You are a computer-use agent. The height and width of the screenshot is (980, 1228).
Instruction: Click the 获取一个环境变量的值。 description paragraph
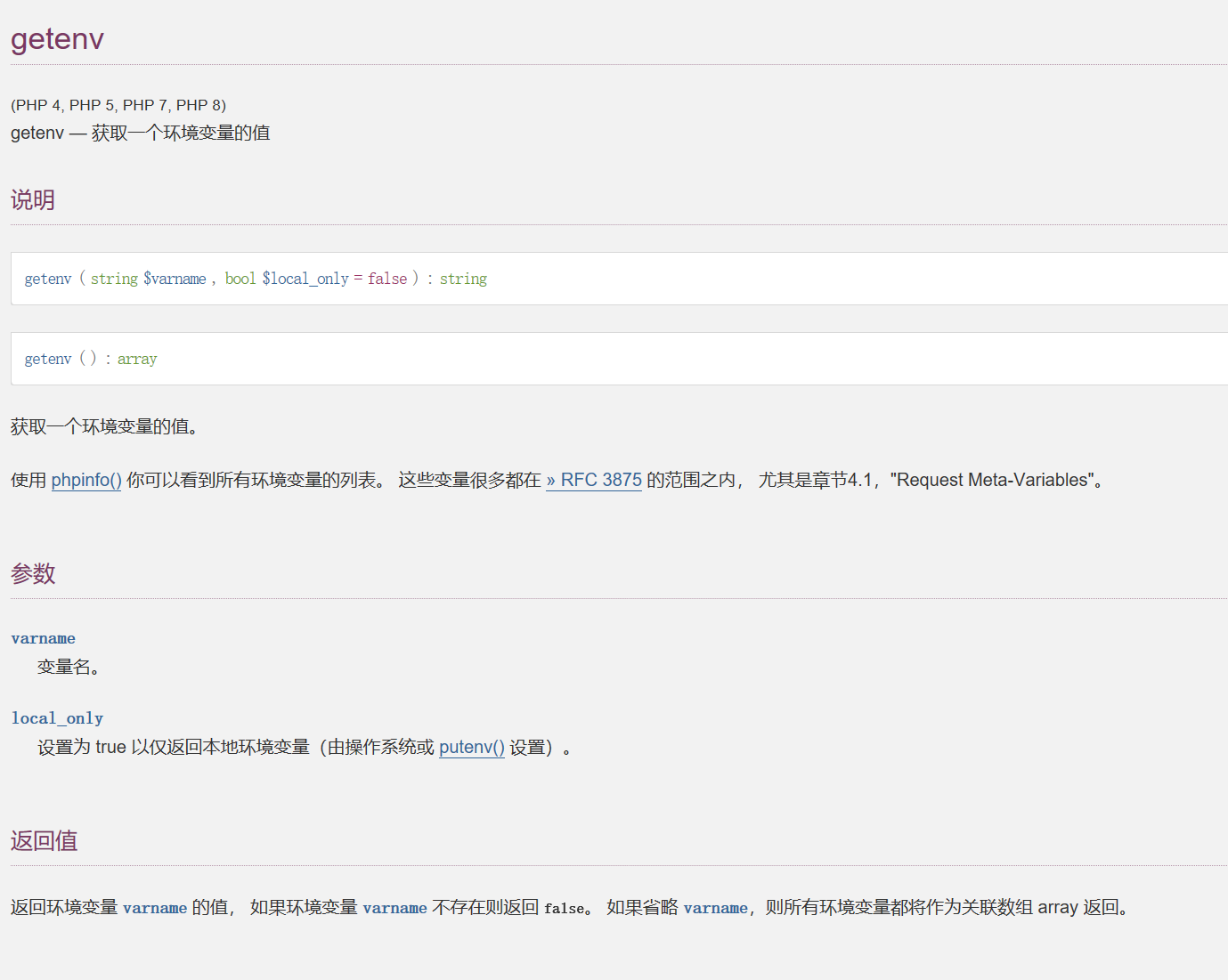pyautogui.click(x=104, y=426)
